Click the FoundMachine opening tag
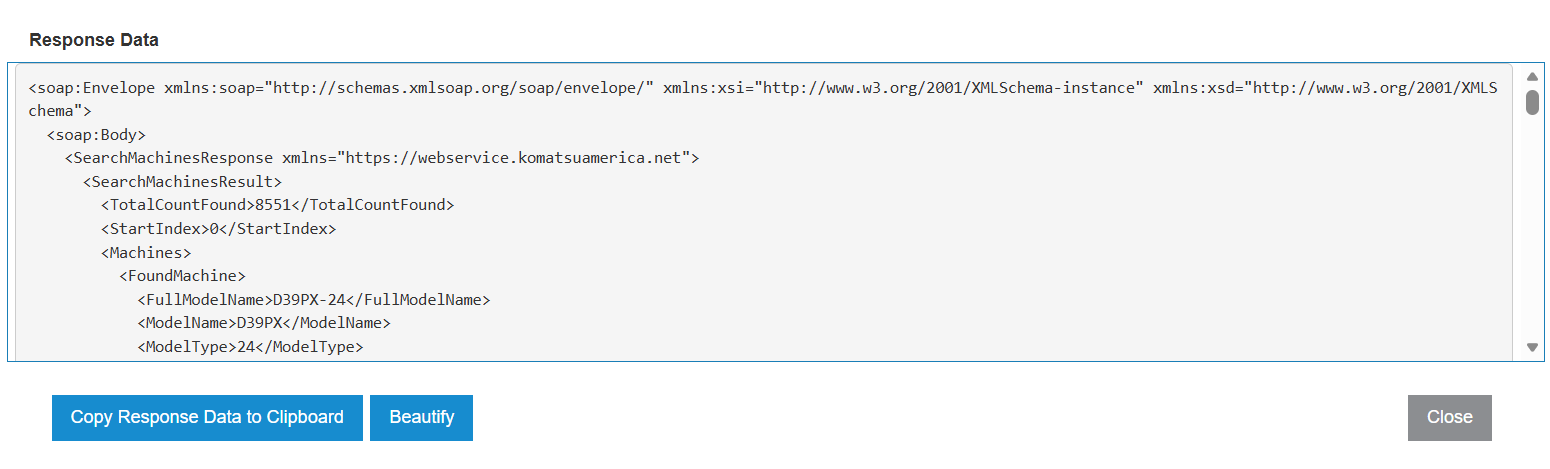 point(182,276)
